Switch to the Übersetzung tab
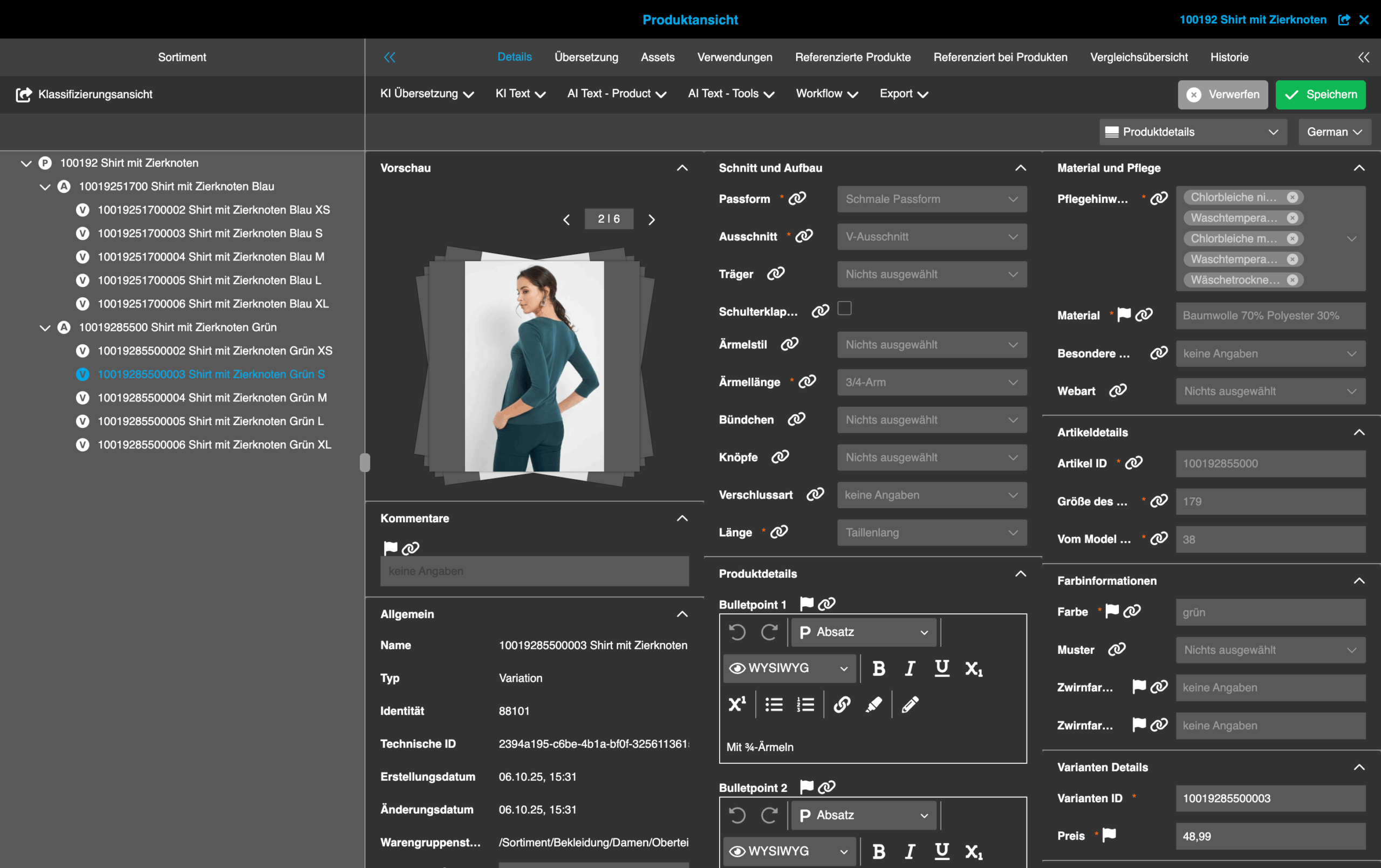The width and height of the screenshot is (1381, 868). [x=586, y=57]
